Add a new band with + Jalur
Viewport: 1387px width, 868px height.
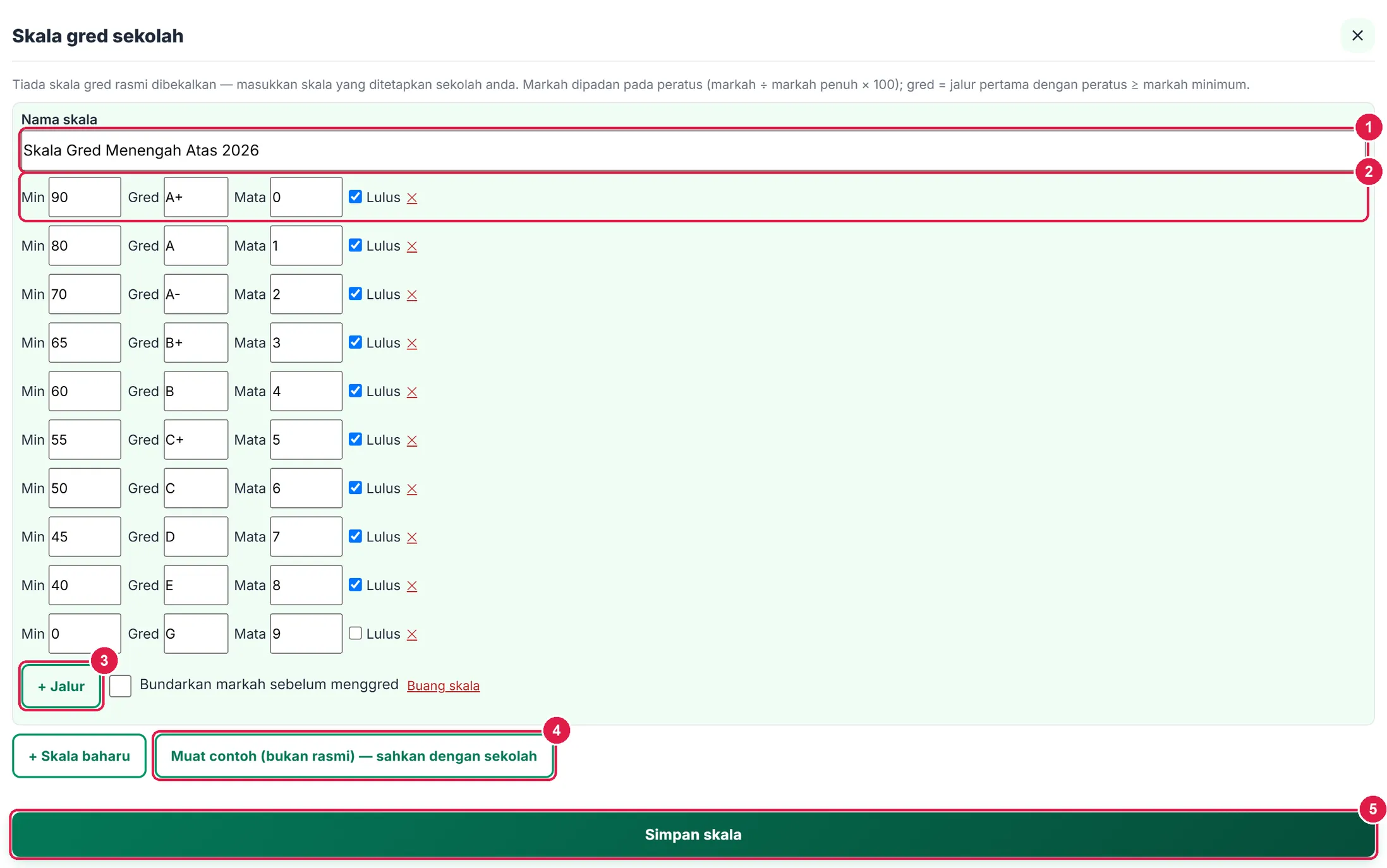pos(61,687)
